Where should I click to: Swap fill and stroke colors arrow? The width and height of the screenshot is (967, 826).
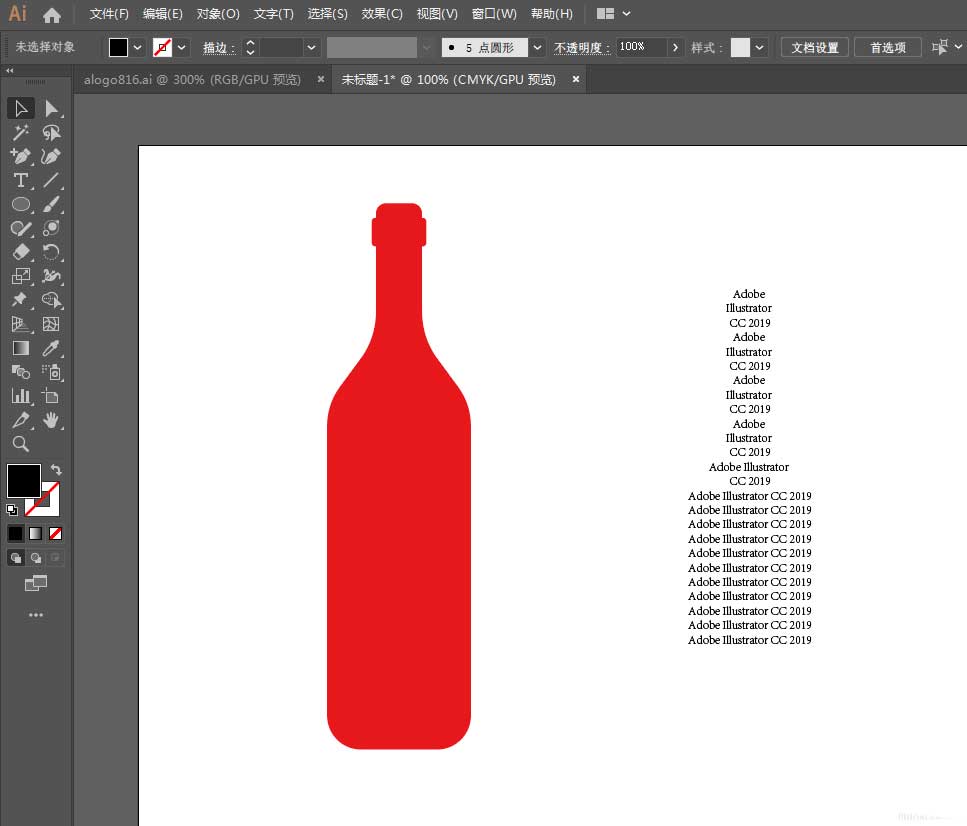(56, 470)
